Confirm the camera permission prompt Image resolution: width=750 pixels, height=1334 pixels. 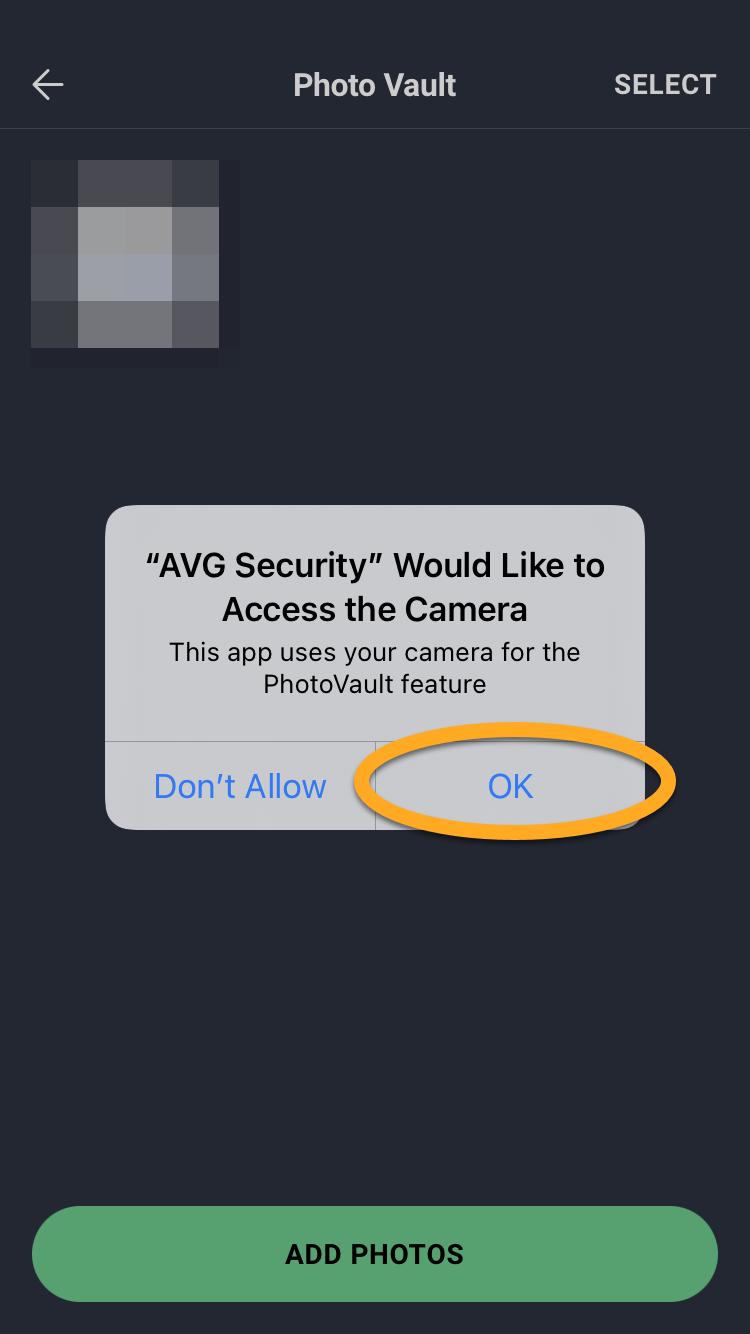point(510,786)
